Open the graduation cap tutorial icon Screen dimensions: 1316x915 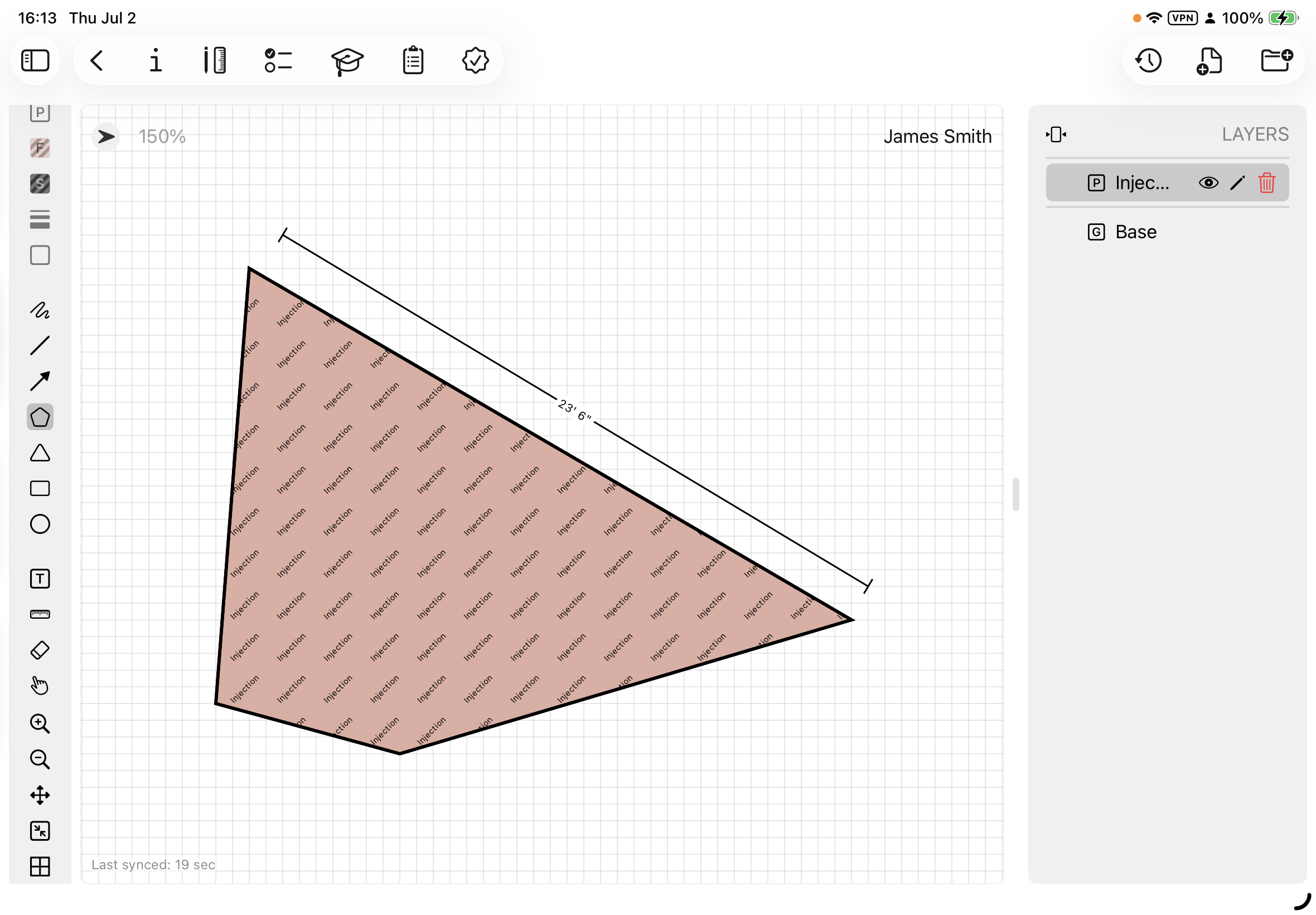coord(347,61)
